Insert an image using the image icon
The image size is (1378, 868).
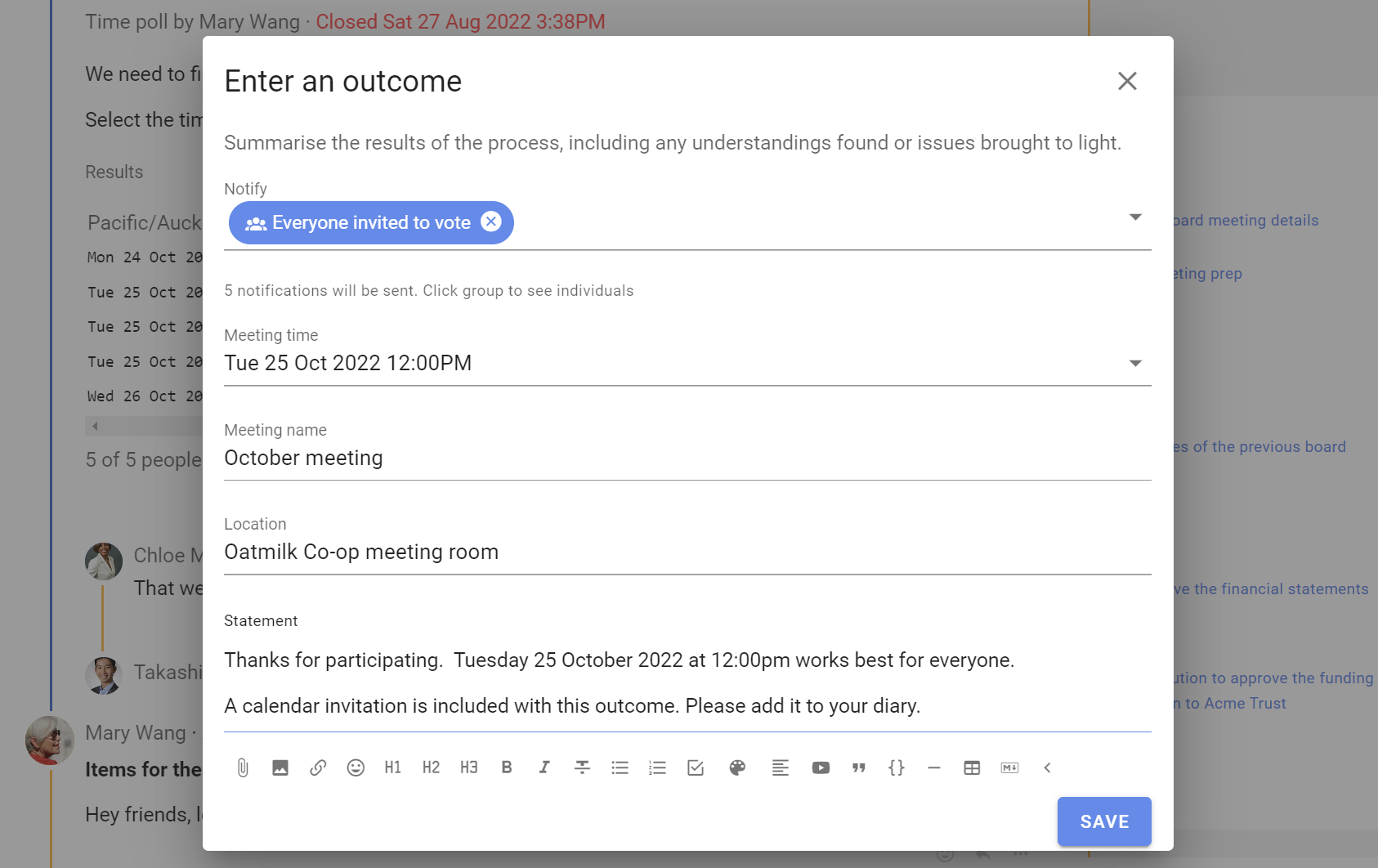[280, 767]
